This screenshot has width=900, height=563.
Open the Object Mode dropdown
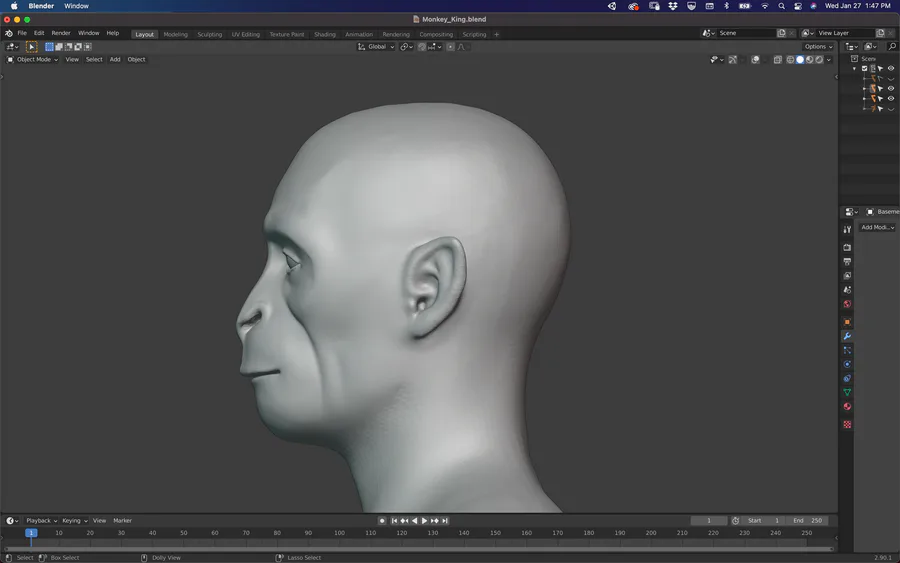[x=33, y=60]
